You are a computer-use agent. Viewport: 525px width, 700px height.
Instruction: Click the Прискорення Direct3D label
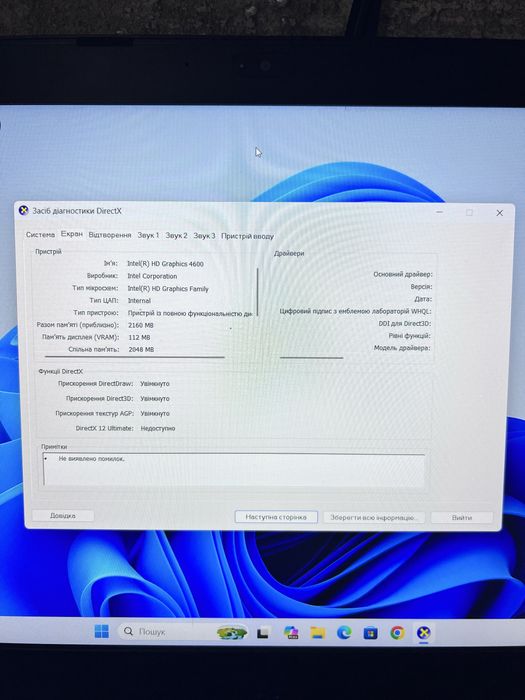click(x=100, y=398)
